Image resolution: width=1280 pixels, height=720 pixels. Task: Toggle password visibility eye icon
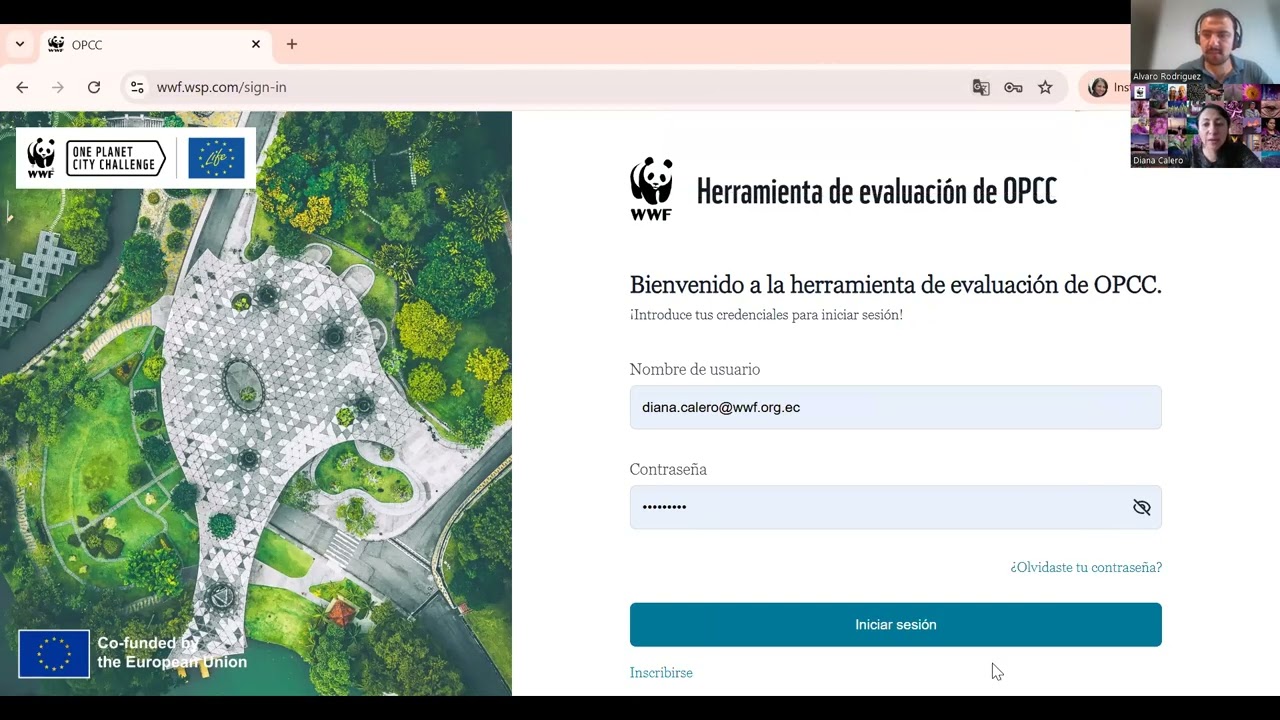pos(1141,507)
